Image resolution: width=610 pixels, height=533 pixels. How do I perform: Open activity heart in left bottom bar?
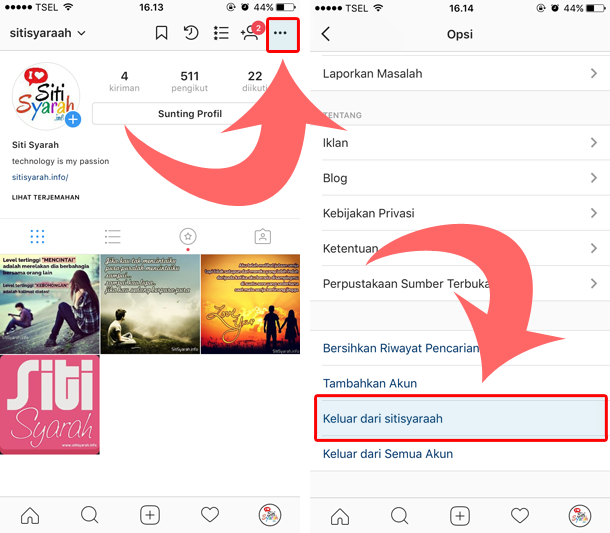tap(210, 515)
